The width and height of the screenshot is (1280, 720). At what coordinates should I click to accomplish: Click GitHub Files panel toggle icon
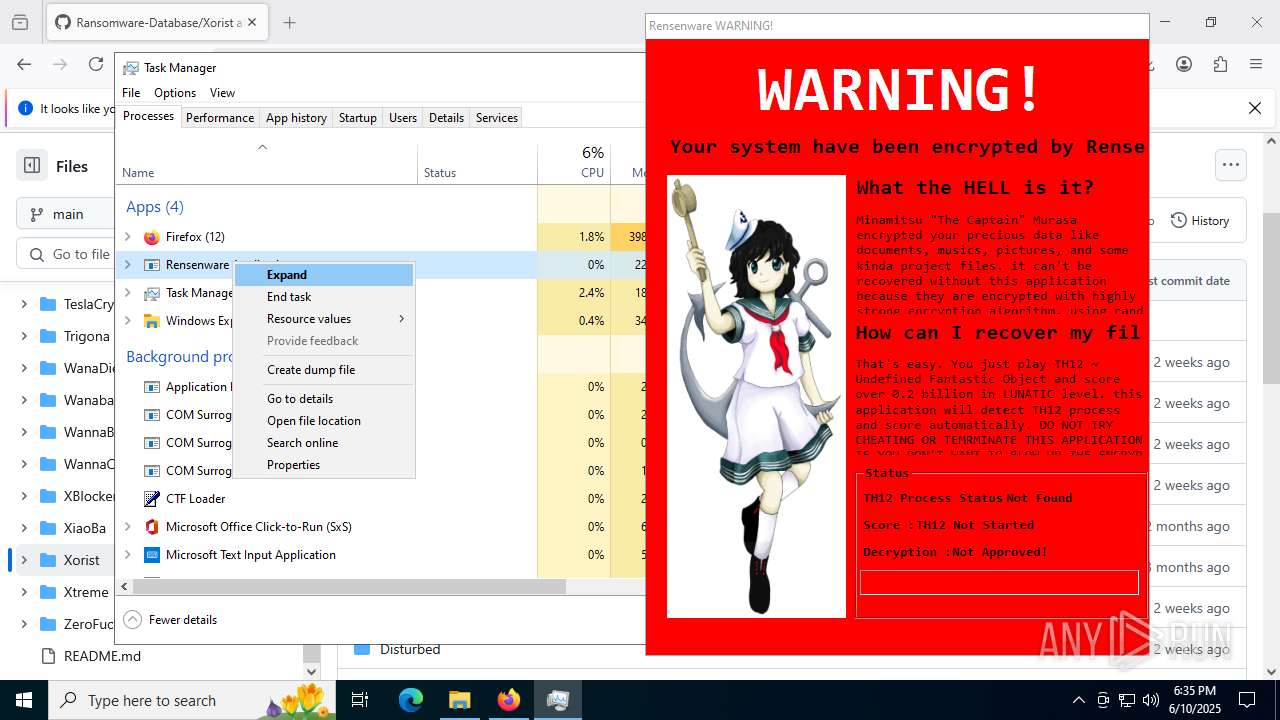pyautogui.click(x=32, y=166)
